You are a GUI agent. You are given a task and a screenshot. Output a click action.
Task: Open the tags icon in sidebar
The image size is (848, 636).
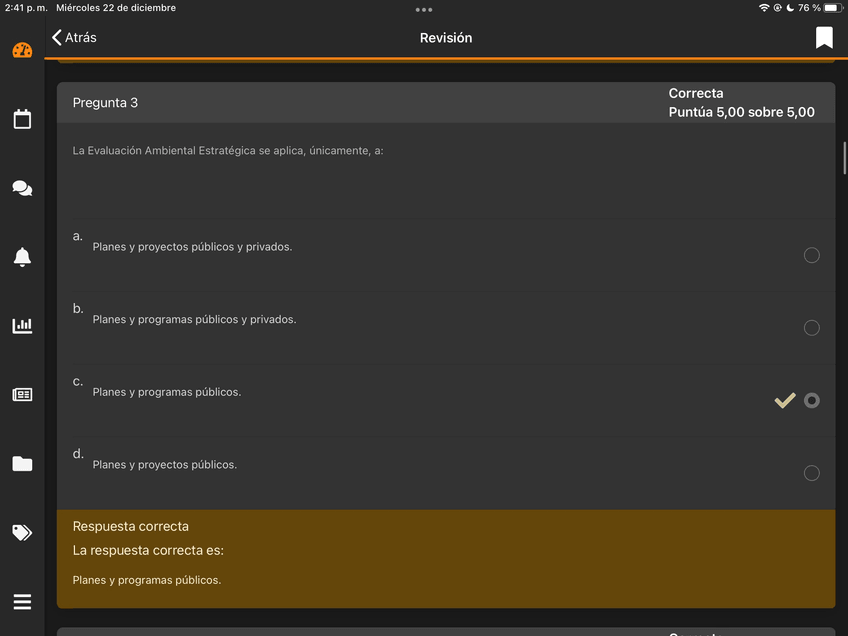tap(22, 533)
